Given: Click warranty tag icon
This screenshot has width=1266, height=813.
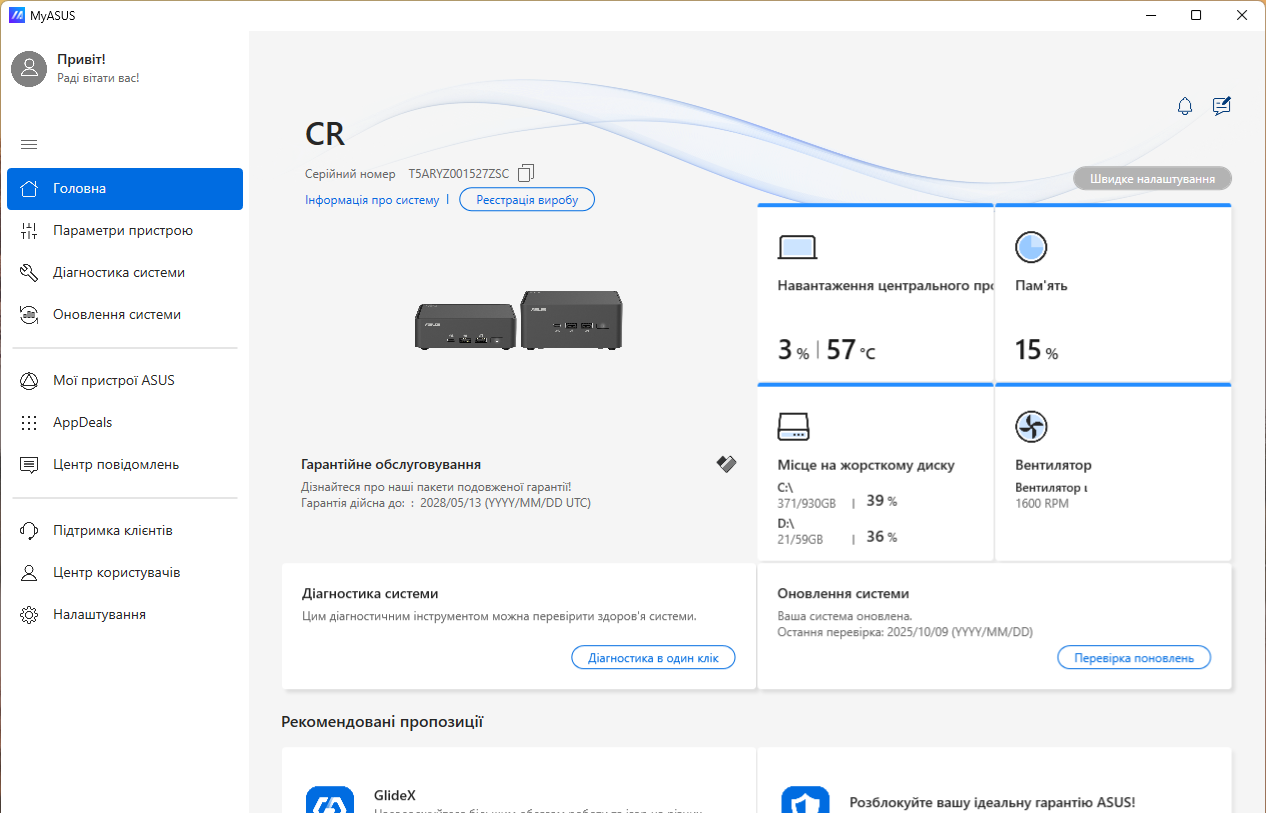Looking at the screenshot, I should (727, 463).
